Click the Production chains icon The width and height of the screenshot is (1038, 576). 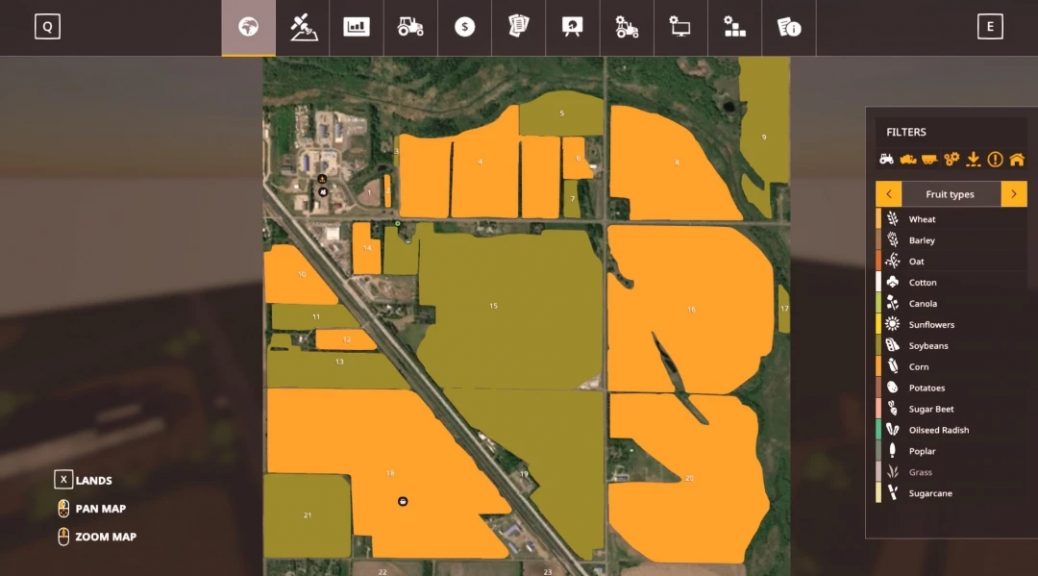[737, 27]
